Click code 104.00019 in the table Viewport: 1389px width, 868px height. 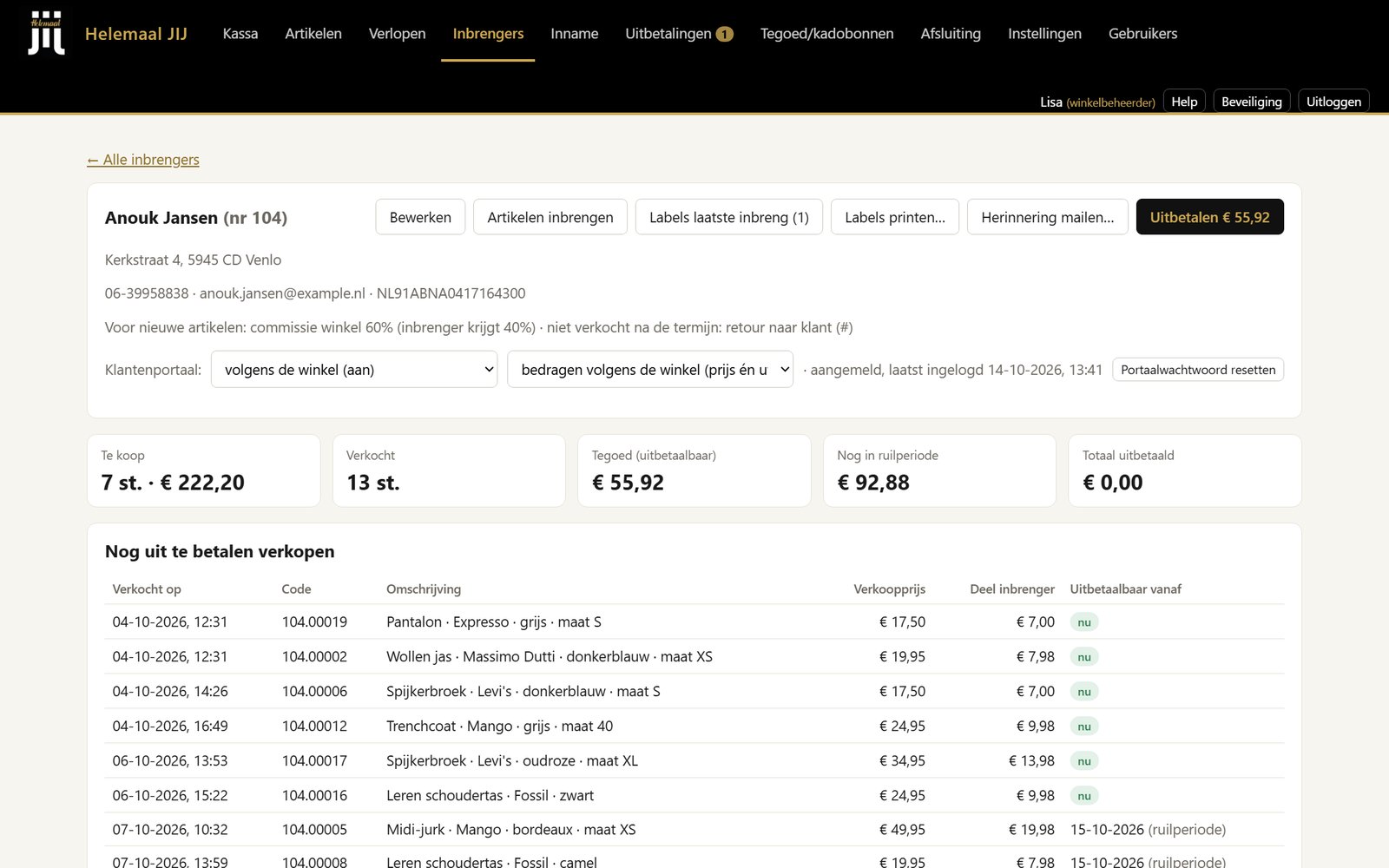pyautogui.click(x=314, y=621)
